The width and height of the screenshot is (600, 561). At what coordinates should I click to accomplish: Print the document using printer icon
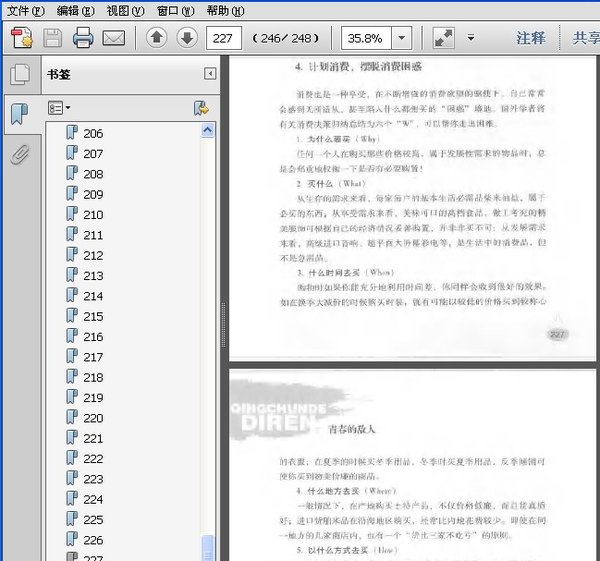(83, 39)
